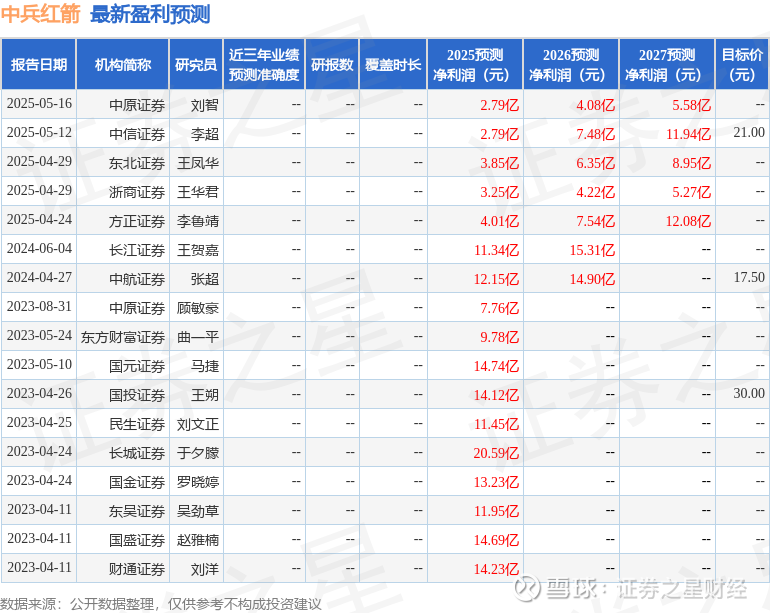
Task: Select the date 2025-05-16
Action: 39,104
